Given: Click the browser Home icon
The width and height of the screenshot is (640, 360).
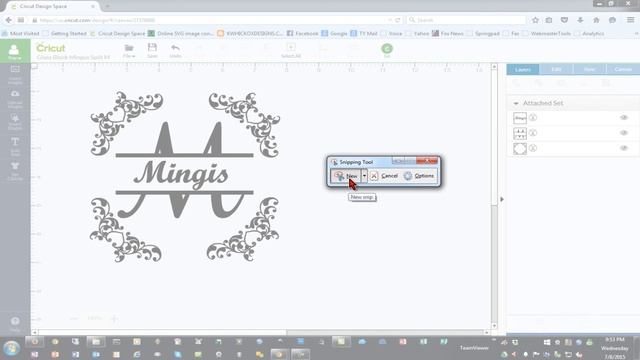Looking at the screenshot, I should click(x=596, y=20).
